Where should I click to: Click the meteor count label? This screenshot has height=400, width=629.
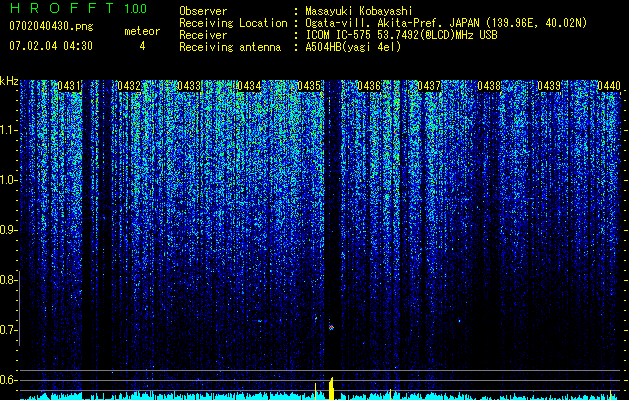142,31
